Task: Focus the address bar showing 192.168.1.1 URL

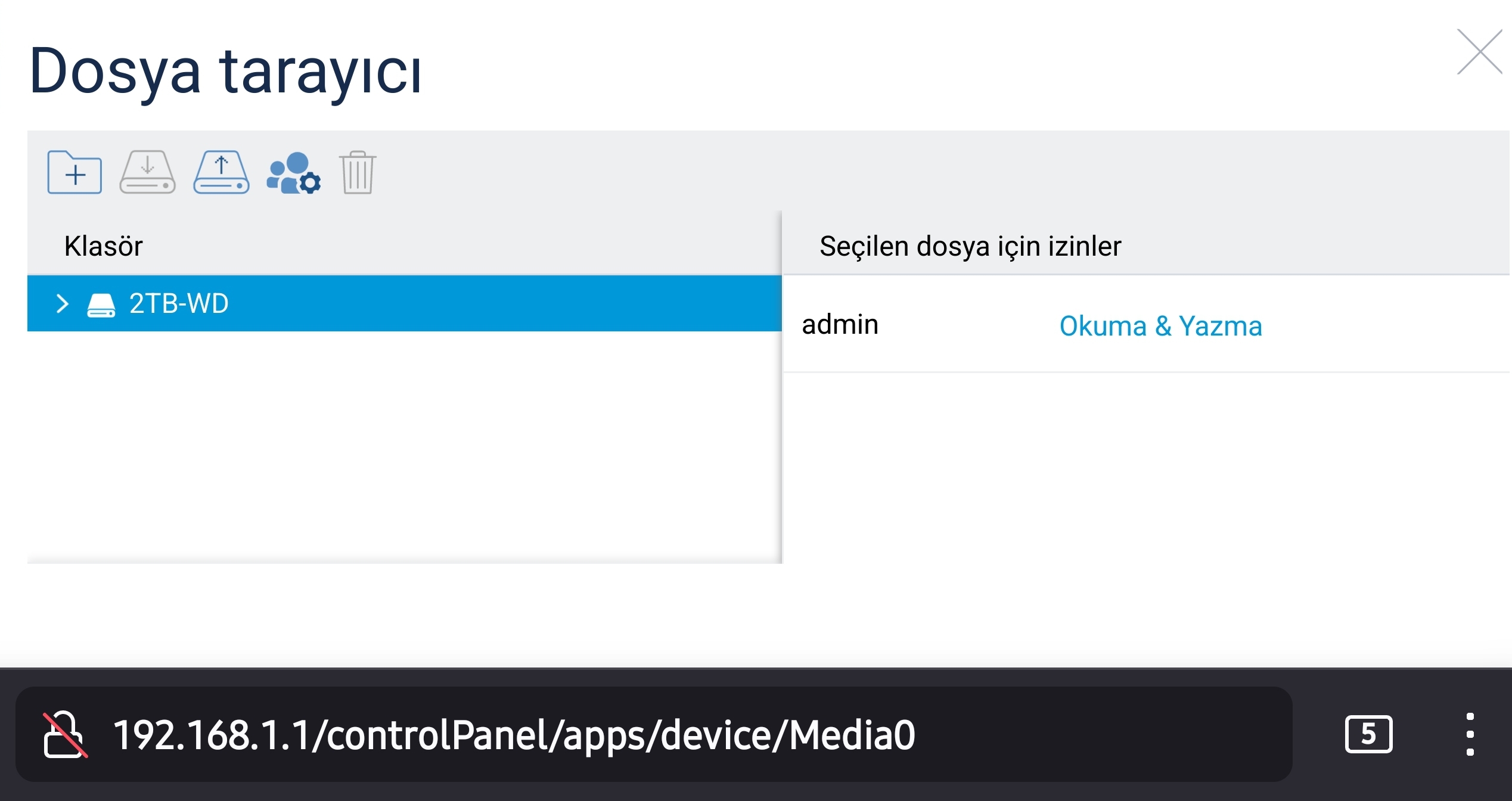Action: (654, 734)
